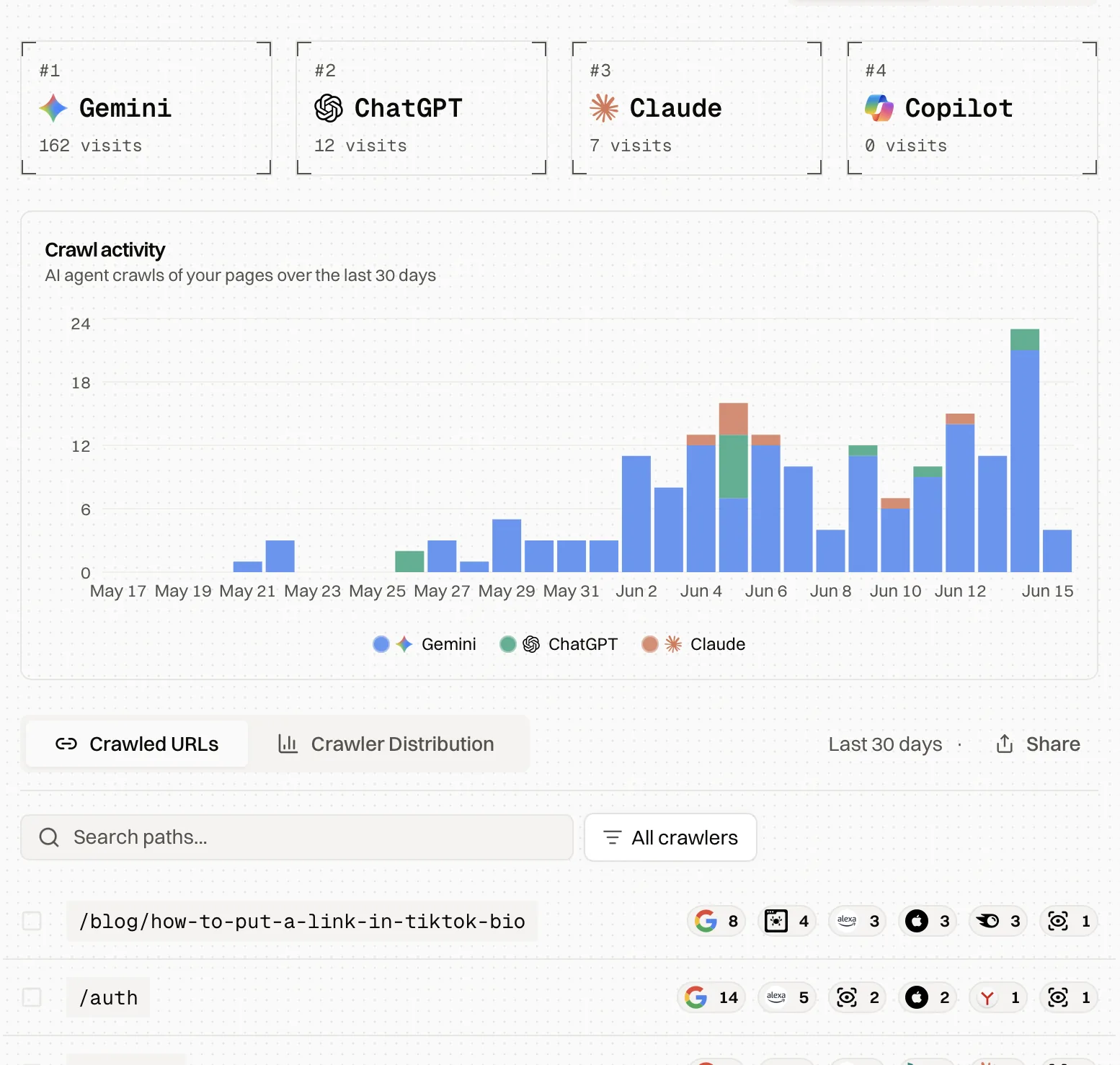Screen dimensions: 1120x1065
Task: Click the Gemini sparkle logo in the #1 card
Action: coord(53,108)
